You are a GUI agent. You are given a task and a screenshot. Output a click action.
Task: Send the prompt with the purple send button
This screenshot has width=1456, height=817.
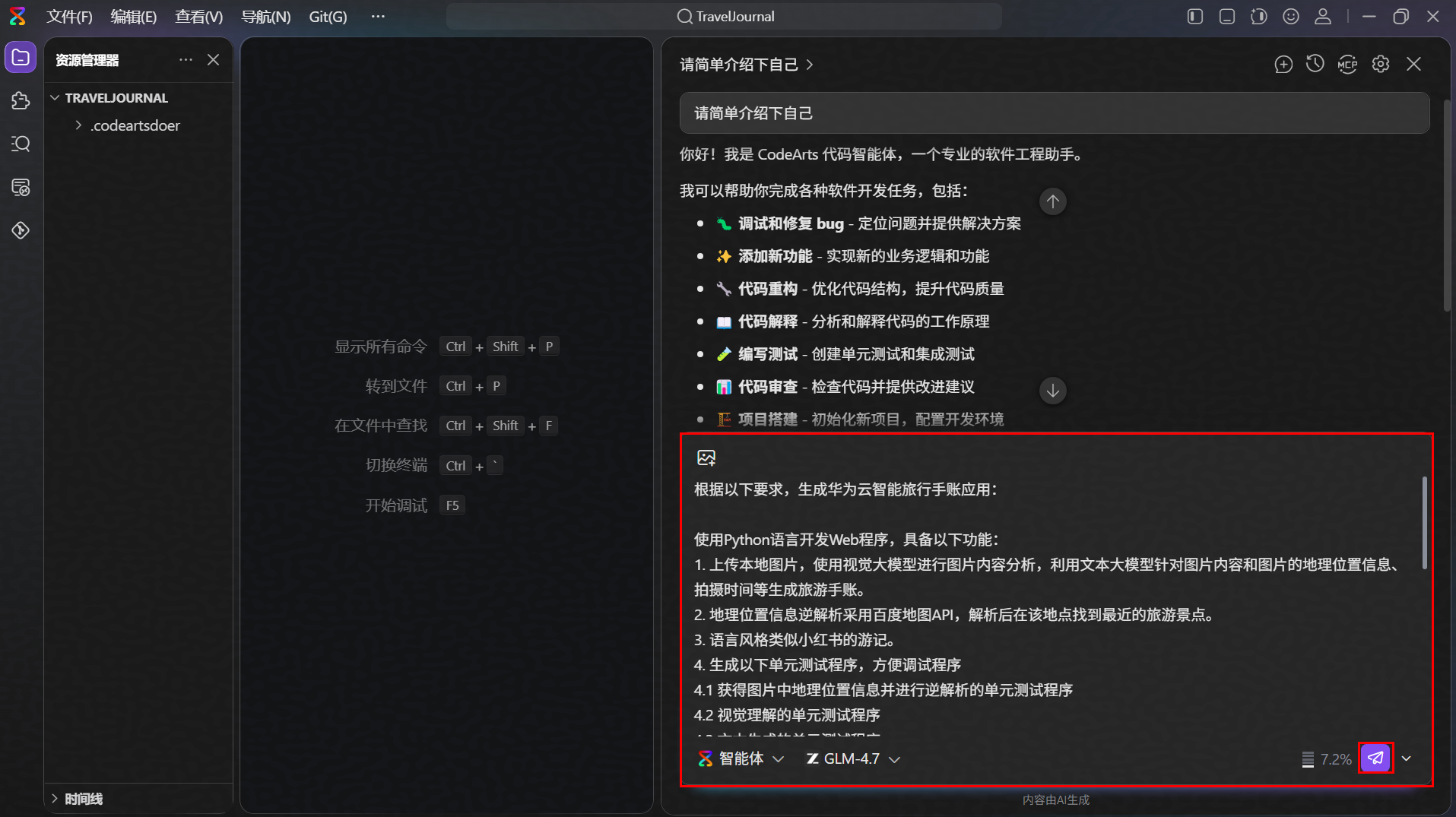(1375, 758)
